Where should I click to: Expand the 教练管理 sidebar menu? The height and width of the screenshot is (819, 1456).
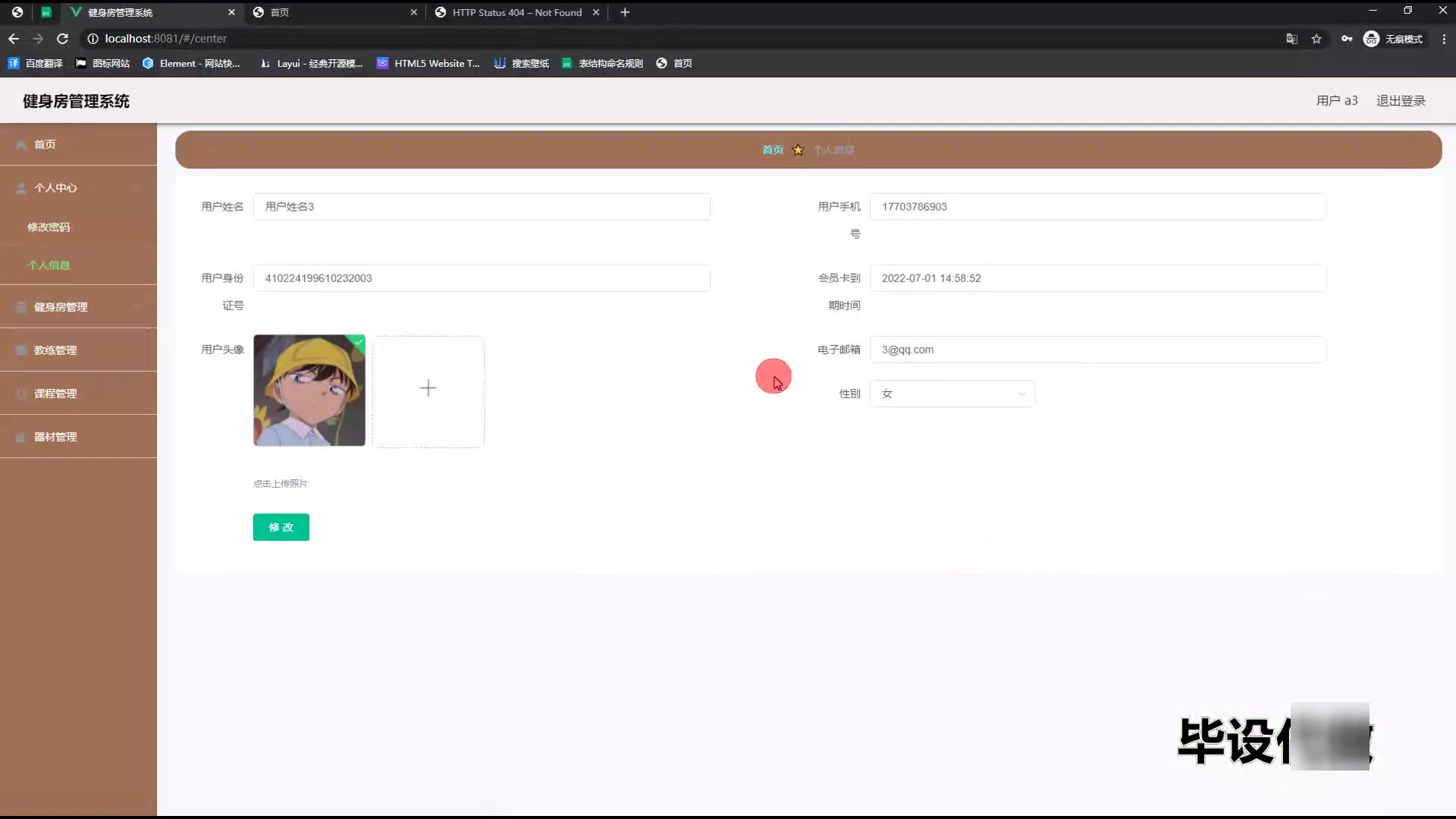click(x=78, y=350)
